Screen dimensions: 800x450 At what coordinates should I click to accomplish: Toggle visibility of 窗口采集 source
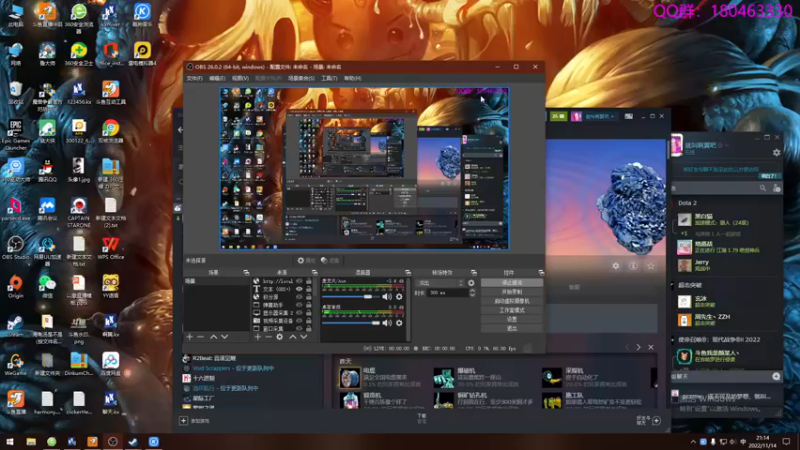[x=299, y=328]
